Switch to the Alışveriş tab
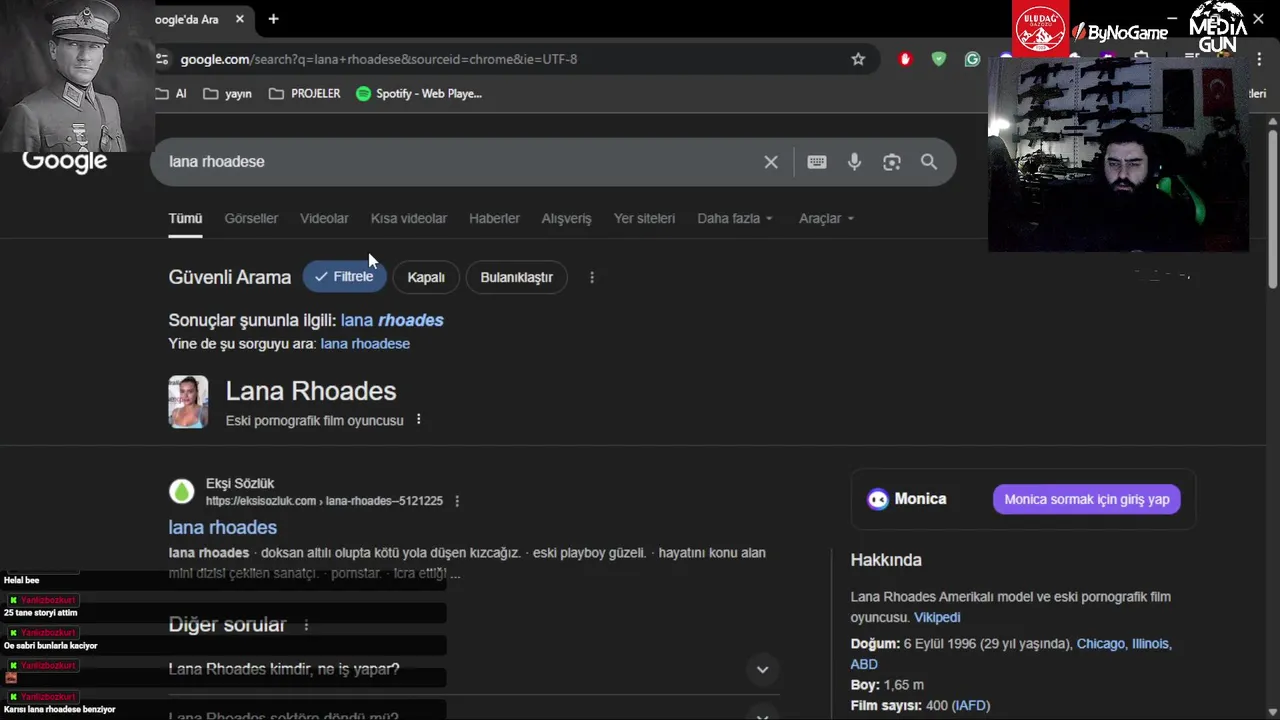 [567, 218]
